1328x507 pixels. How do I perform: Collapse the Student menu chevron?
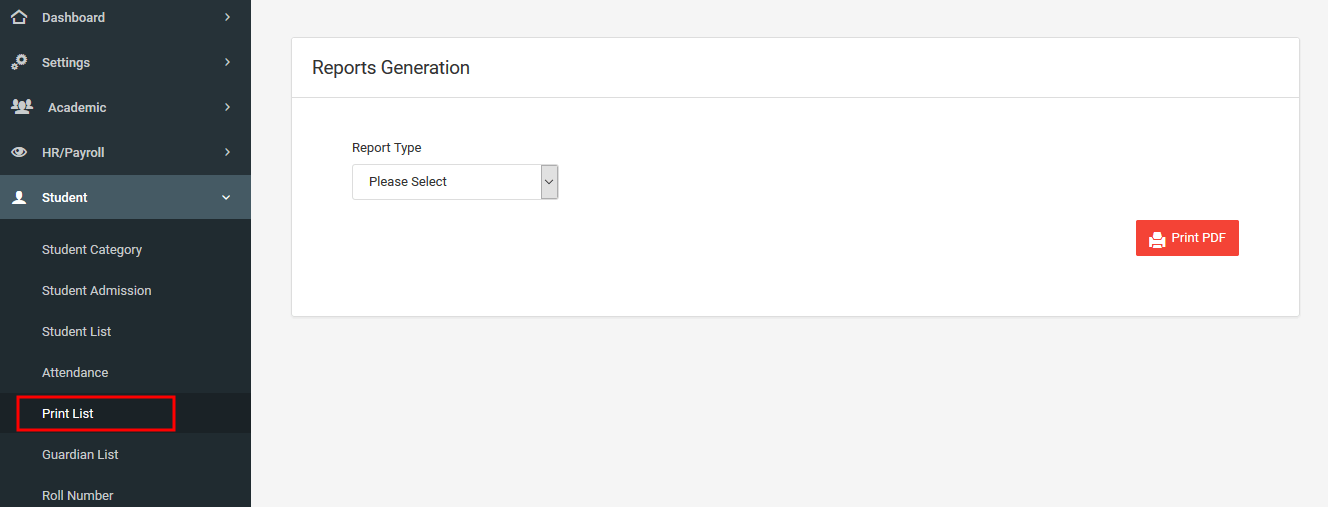(x=226, y=198)
